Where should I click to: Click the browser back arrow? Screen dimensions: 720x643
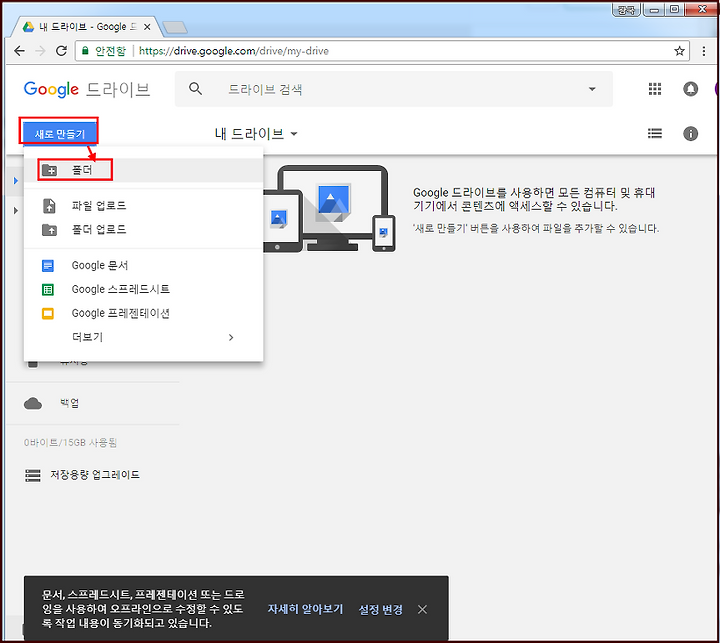tap(19, 51)
